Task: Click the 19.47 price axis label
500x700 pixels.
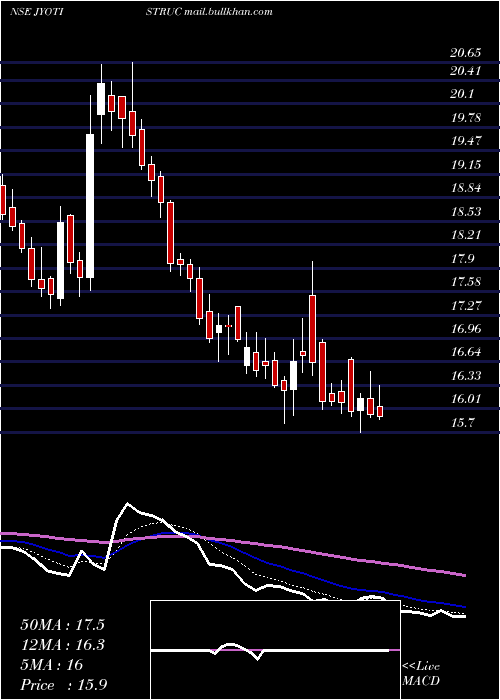Action: coord(466,141)
